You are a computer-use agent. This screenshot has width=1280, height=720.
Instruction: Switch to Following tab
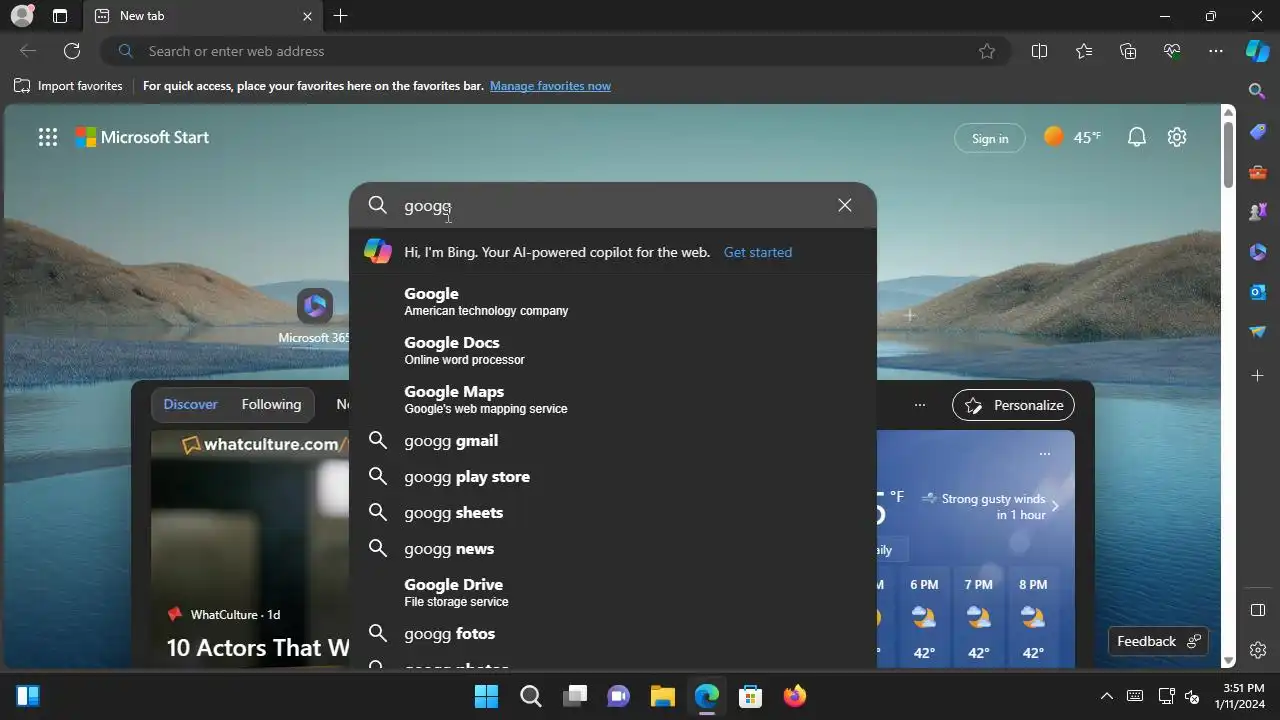(271, 404)
